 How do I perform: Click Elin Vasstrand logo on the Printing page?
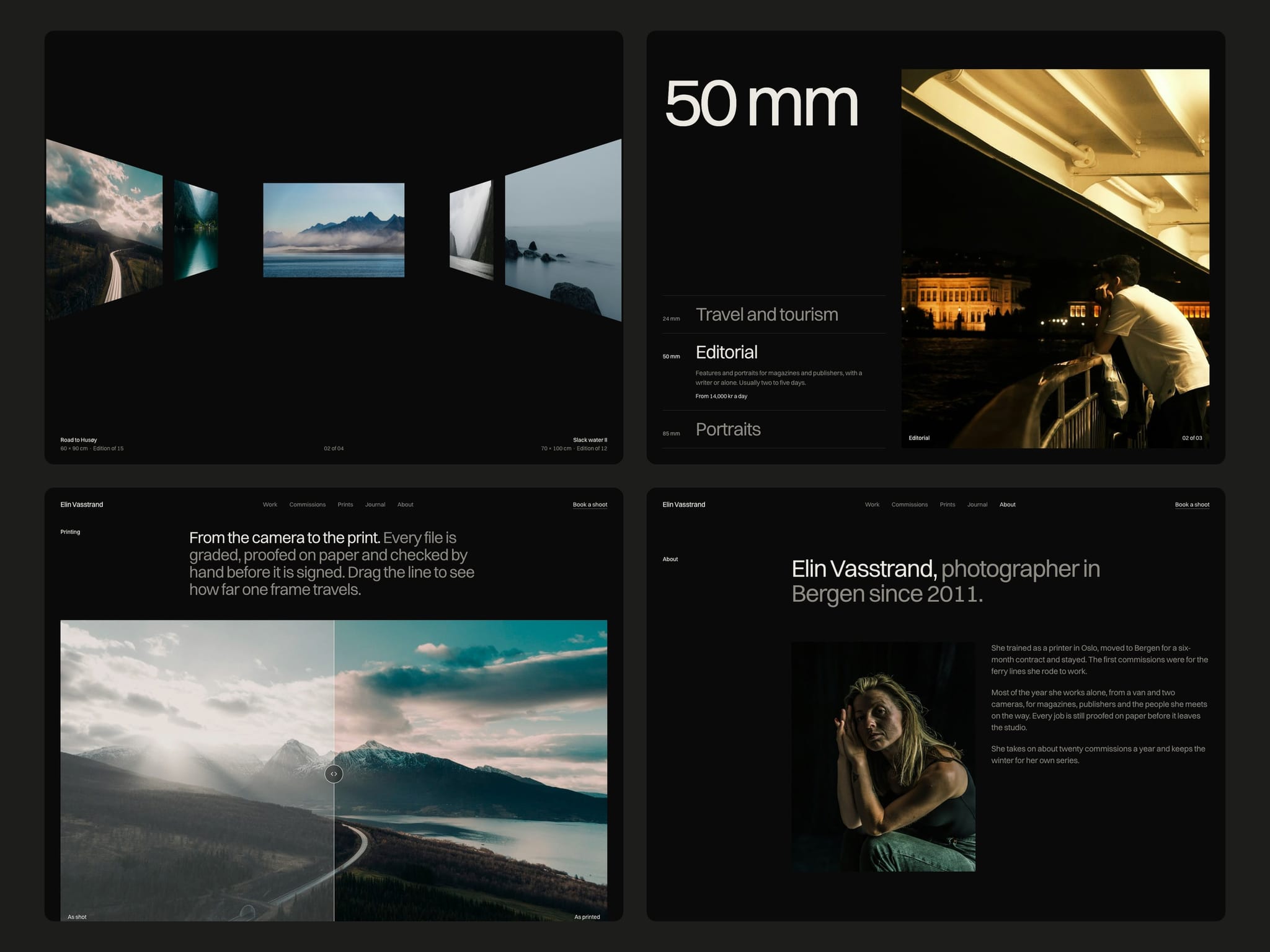pos(82,505)
